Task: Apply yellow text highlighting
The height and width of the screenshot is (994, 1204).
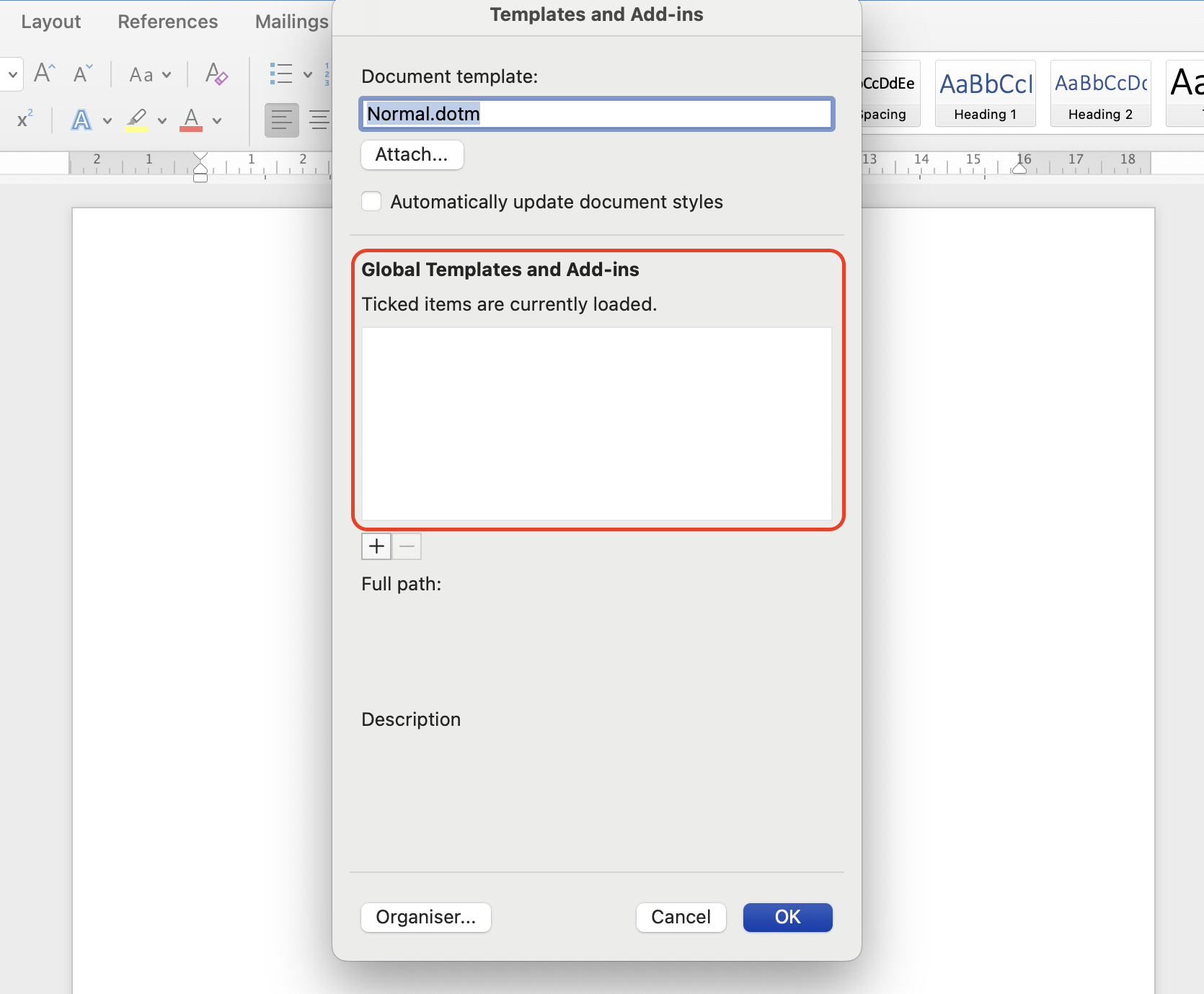Action: (x=138, y=120)
